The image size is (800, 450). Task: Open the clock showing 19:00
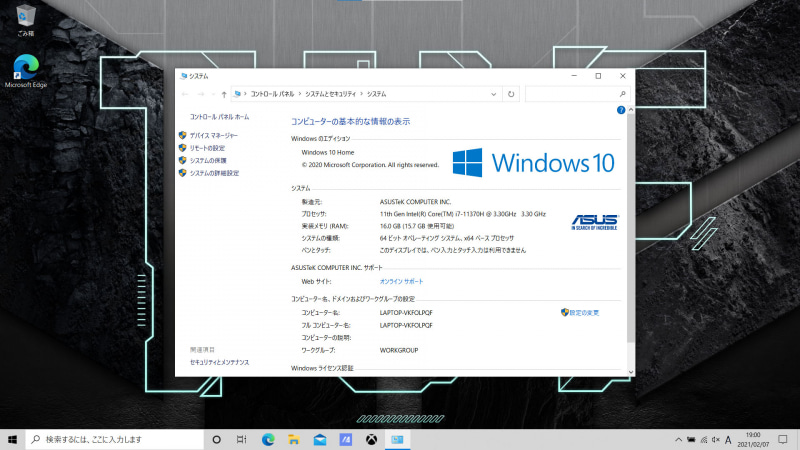point(753,439)
